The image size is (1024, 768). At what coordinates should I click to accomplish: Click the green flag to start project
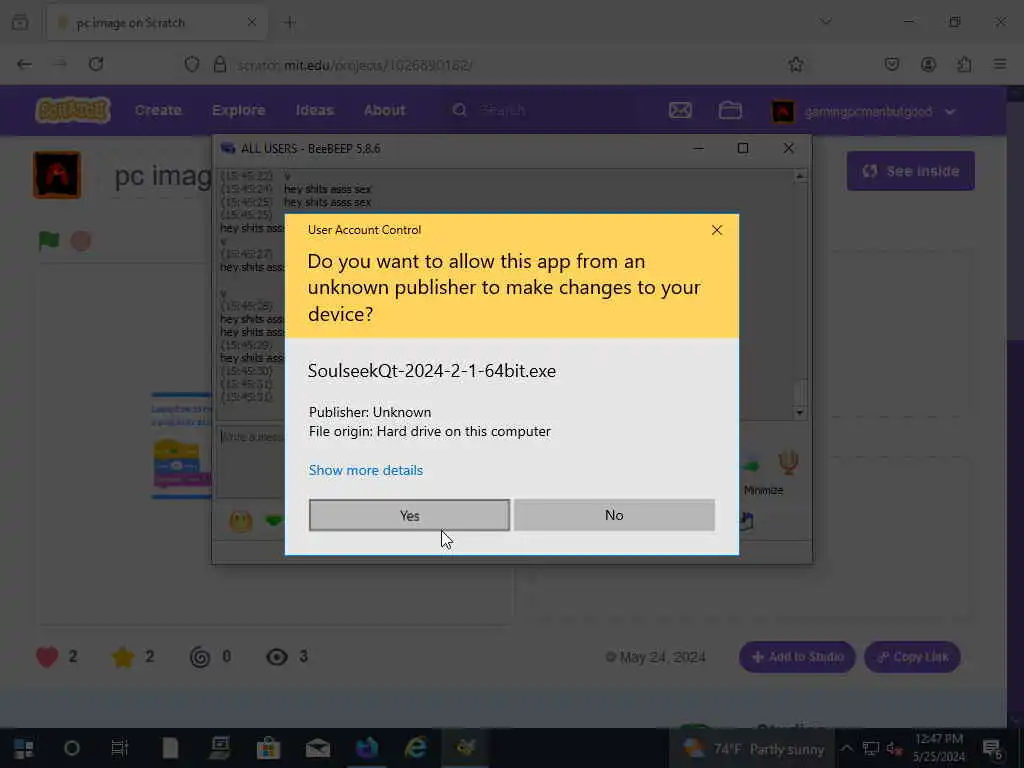click(x=48, y=241)
